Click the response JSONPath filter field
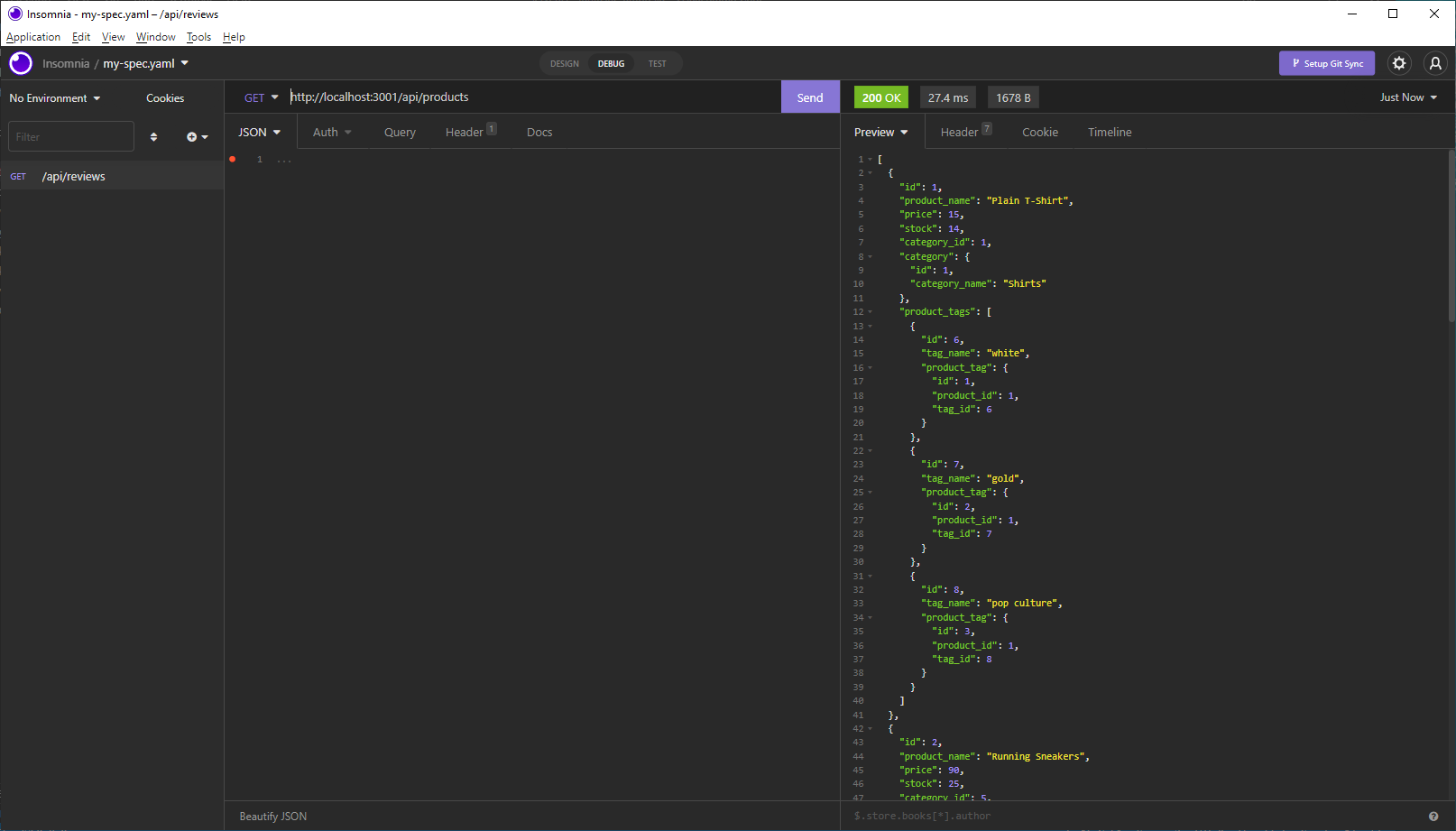The height and width of the screenshot is (831, 1456). tap(1137, 816)
